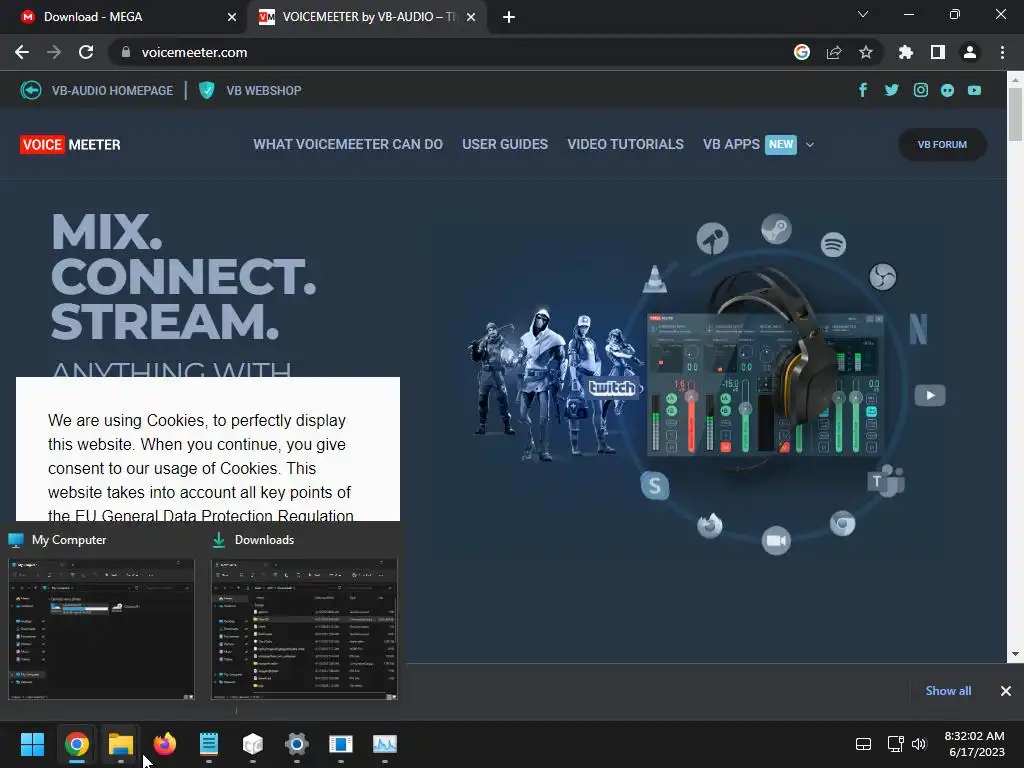Click the video camera icon in graphic

click(x=776, y=541)
